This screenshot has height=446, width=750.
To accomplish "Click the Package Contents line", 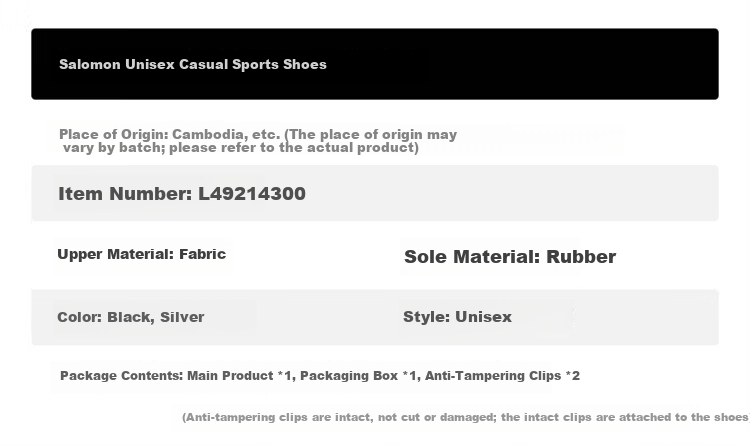I will [320, 376].
